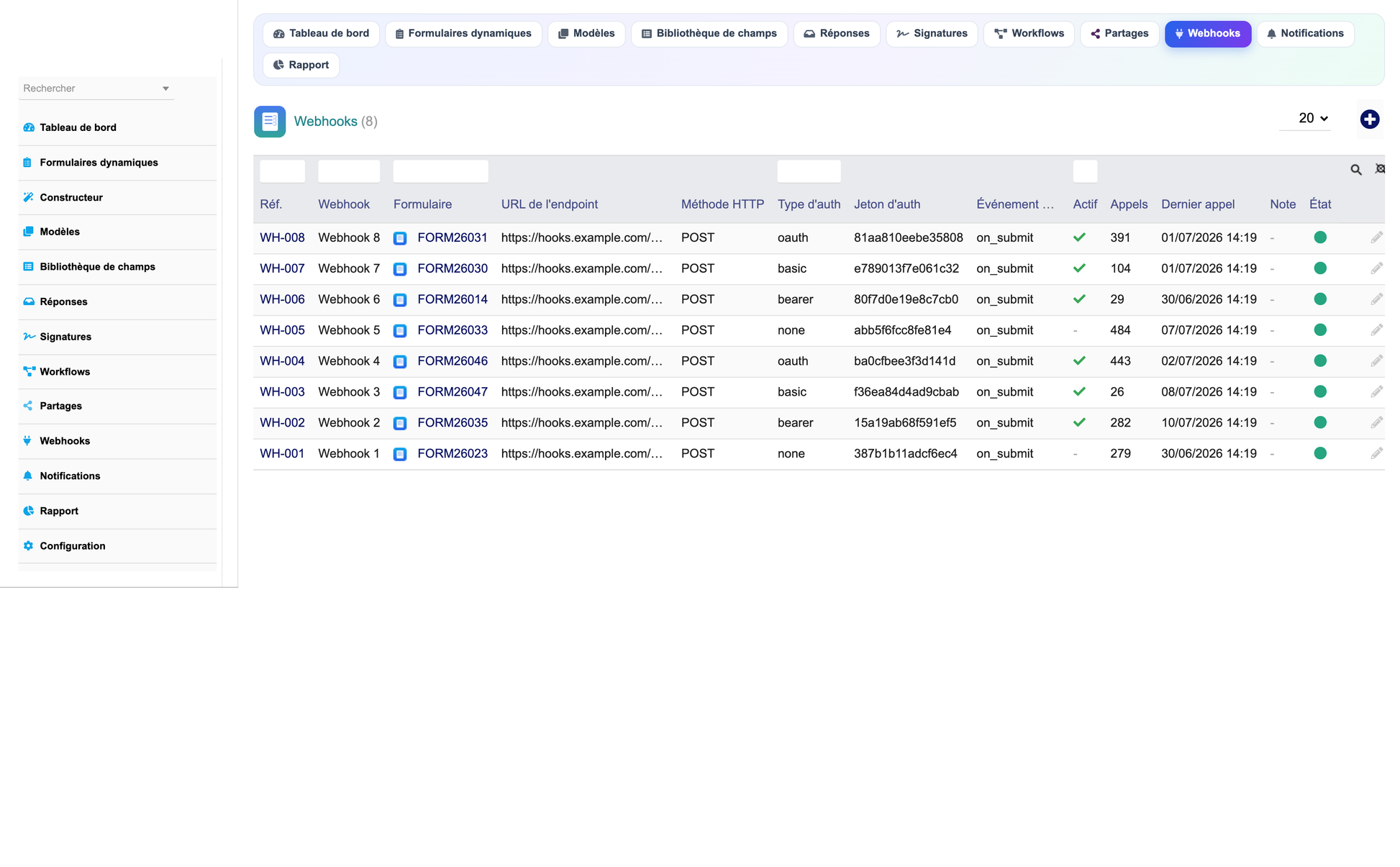Switch to Modèles top tab
1400x867 pixels.
pyautogui.click(x=586, y=34)
